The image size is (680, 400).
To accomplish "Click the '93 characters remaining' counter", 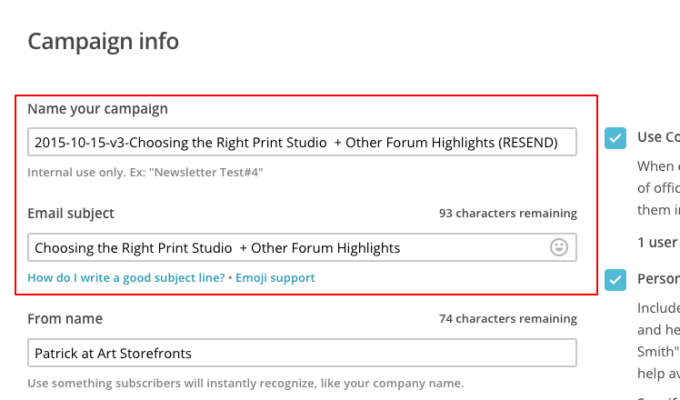I will [507, 214].
